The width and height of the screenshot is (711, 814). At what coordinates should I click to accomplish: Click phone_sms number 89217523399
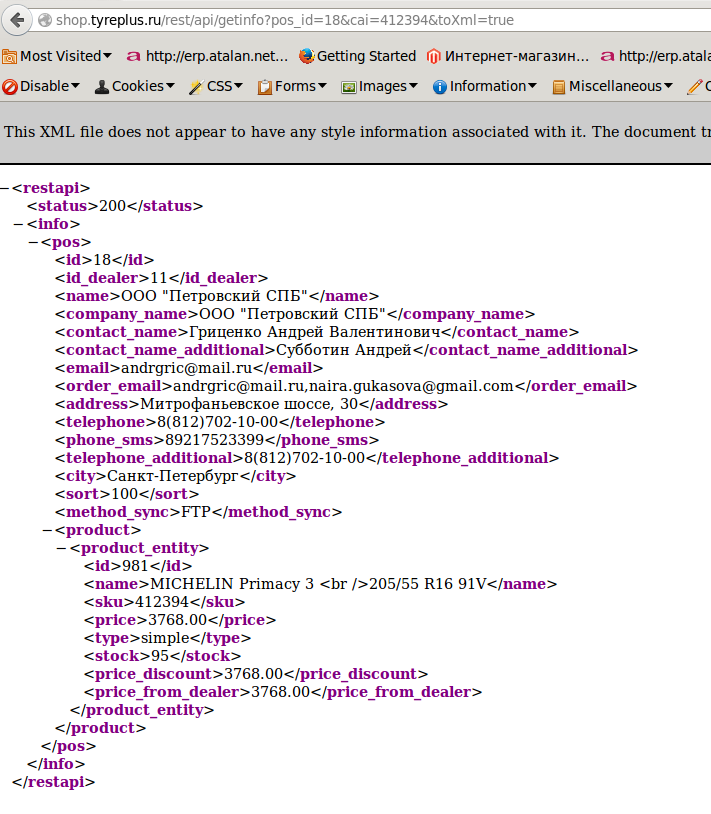[214, 440]
